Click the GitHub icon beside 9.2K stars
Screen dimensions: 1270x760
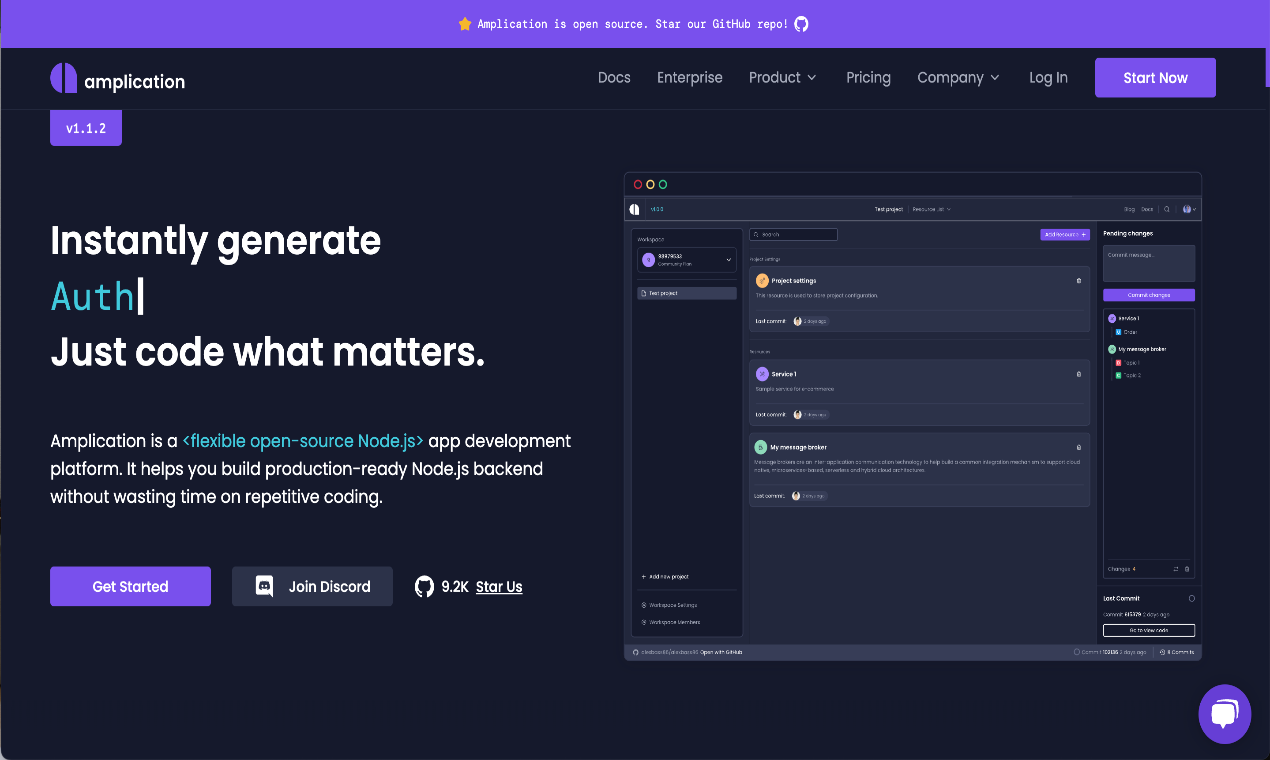click(424, 586)
